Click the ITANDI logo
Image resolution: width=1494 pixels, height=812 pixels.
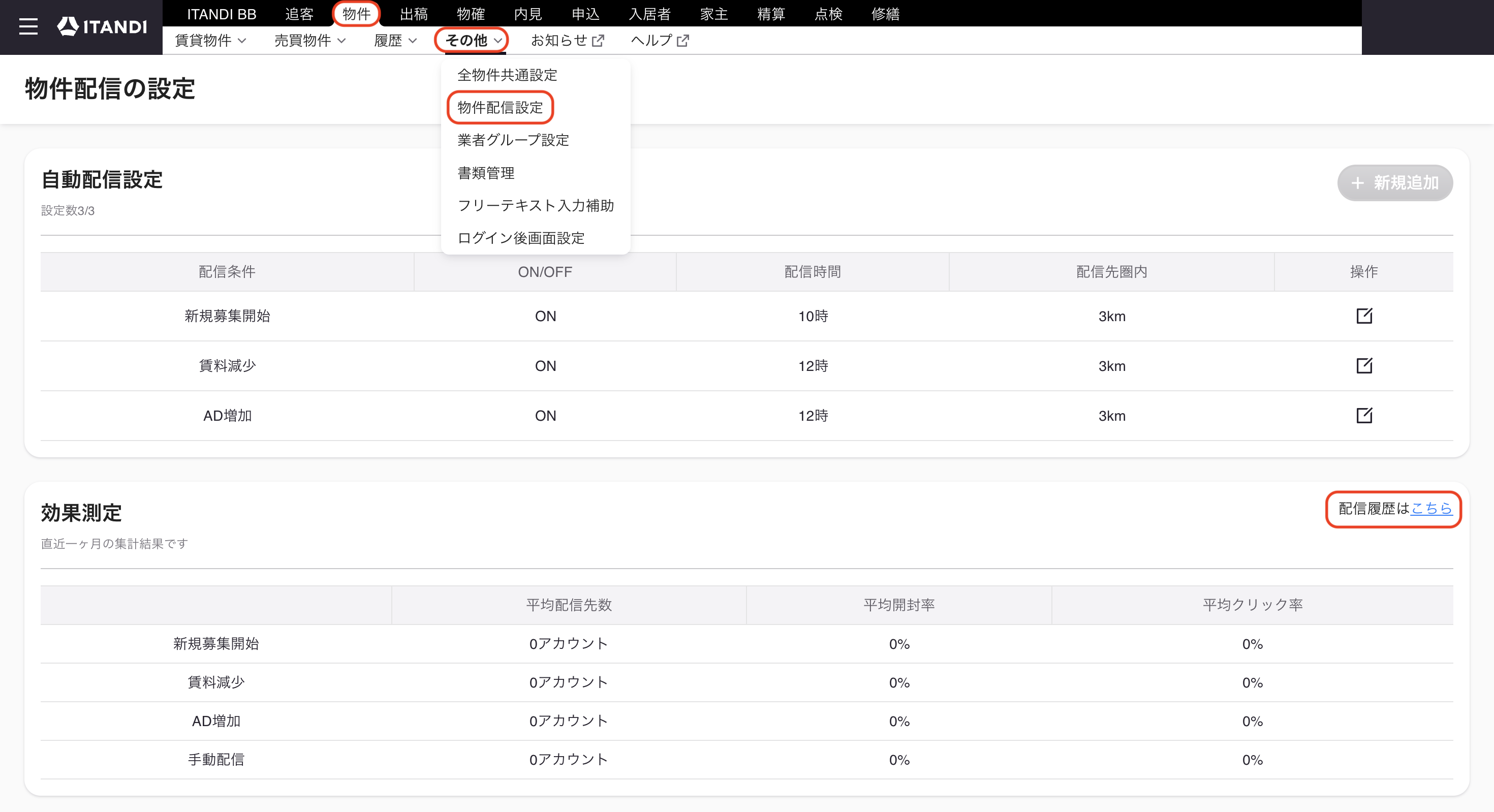(102, 26)
